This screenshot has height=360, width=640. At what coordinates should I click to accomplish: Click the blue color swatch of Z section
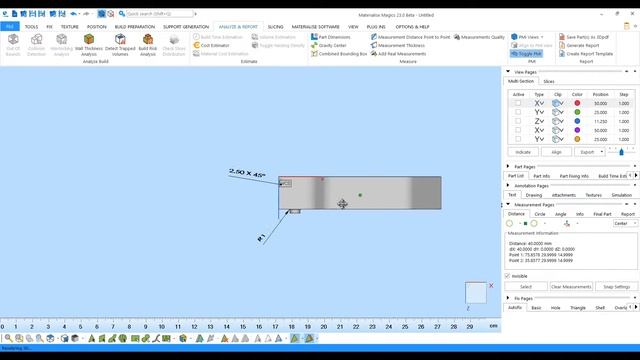click(x=577, y=121)
